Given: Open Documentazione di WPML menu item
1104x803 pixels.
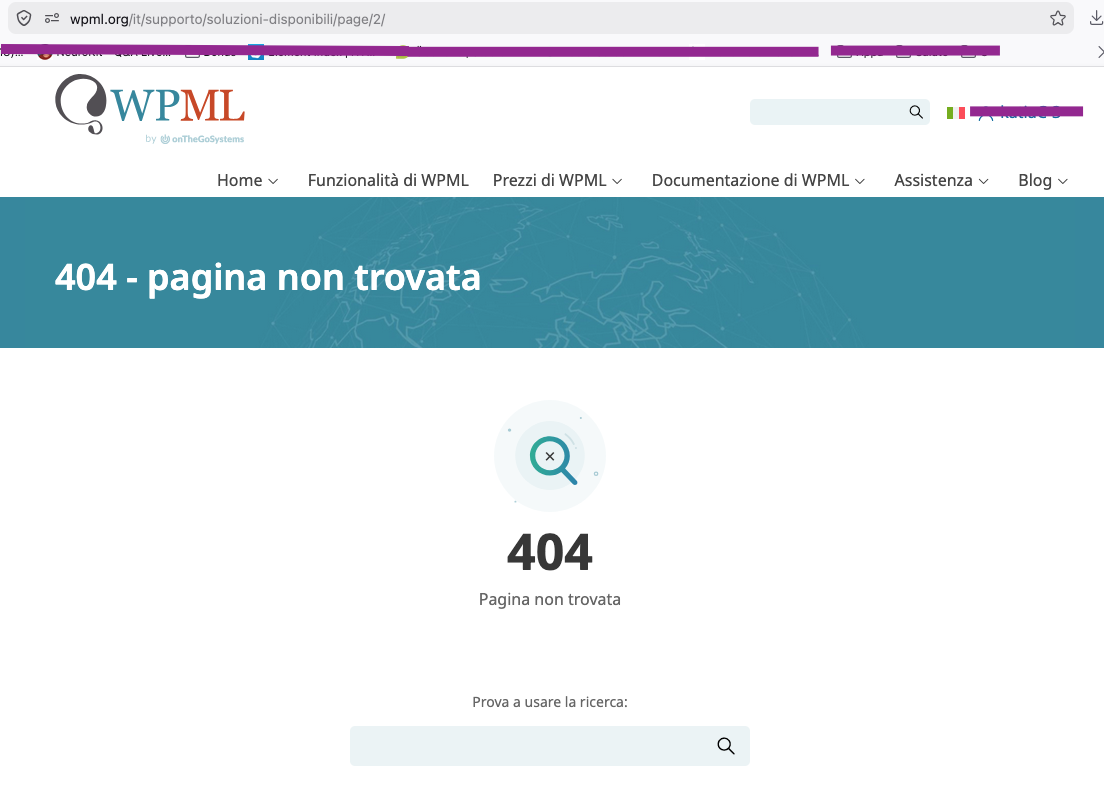Looking at the screenshot, I should click(751, 180).
